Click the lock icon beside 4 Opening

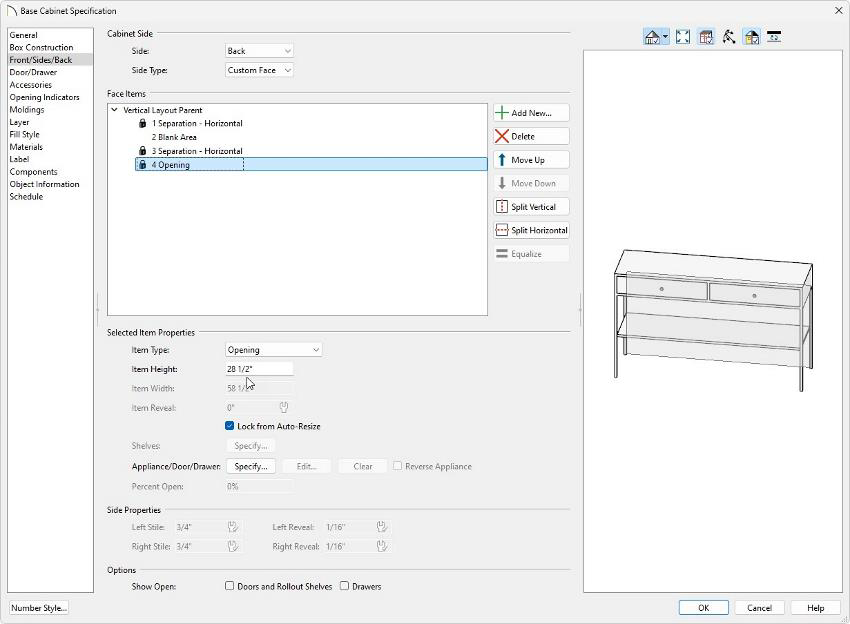pos(143,164)
